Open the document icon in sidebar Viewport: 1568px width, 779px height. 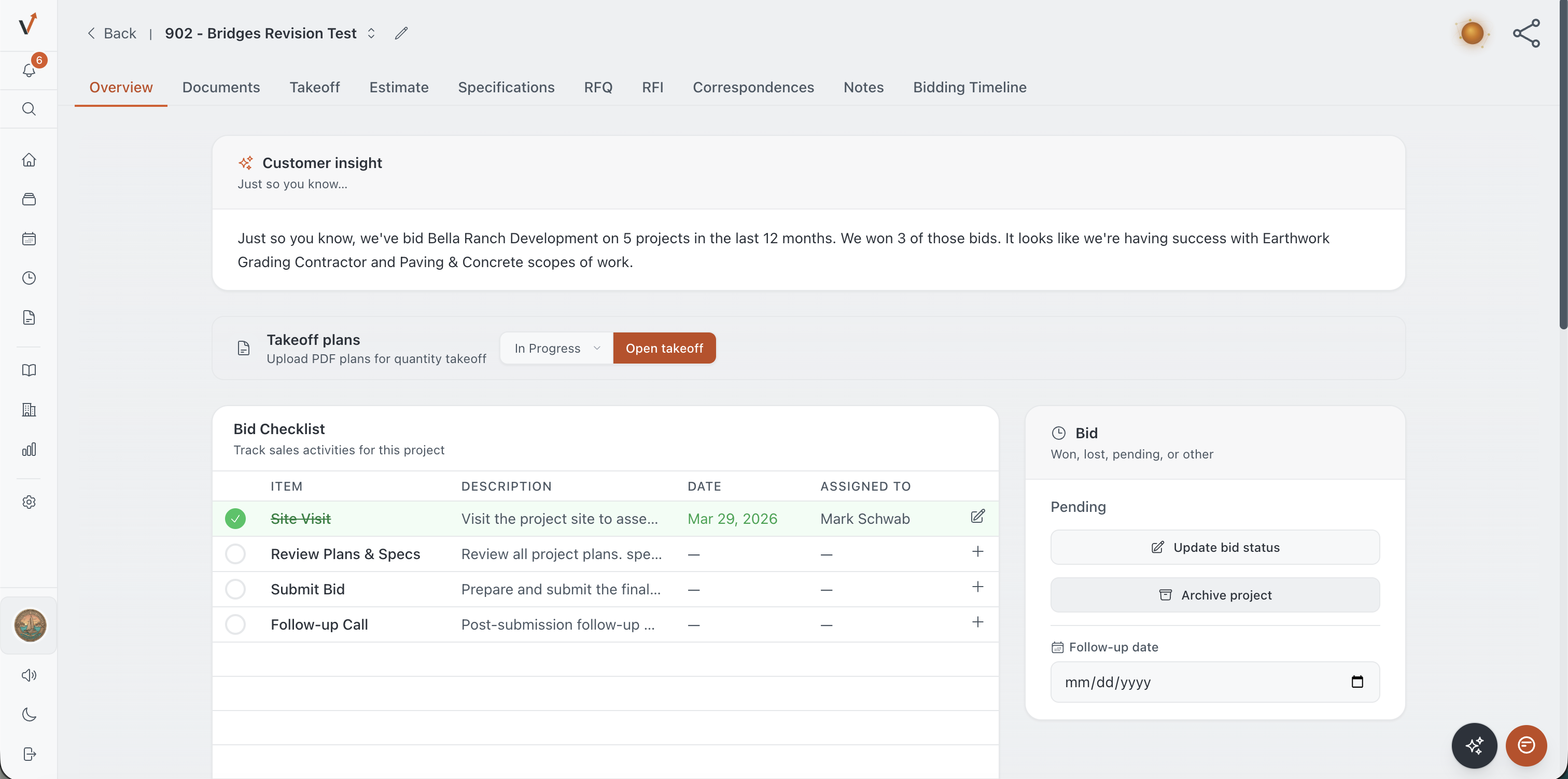click(x=29, y=317)
